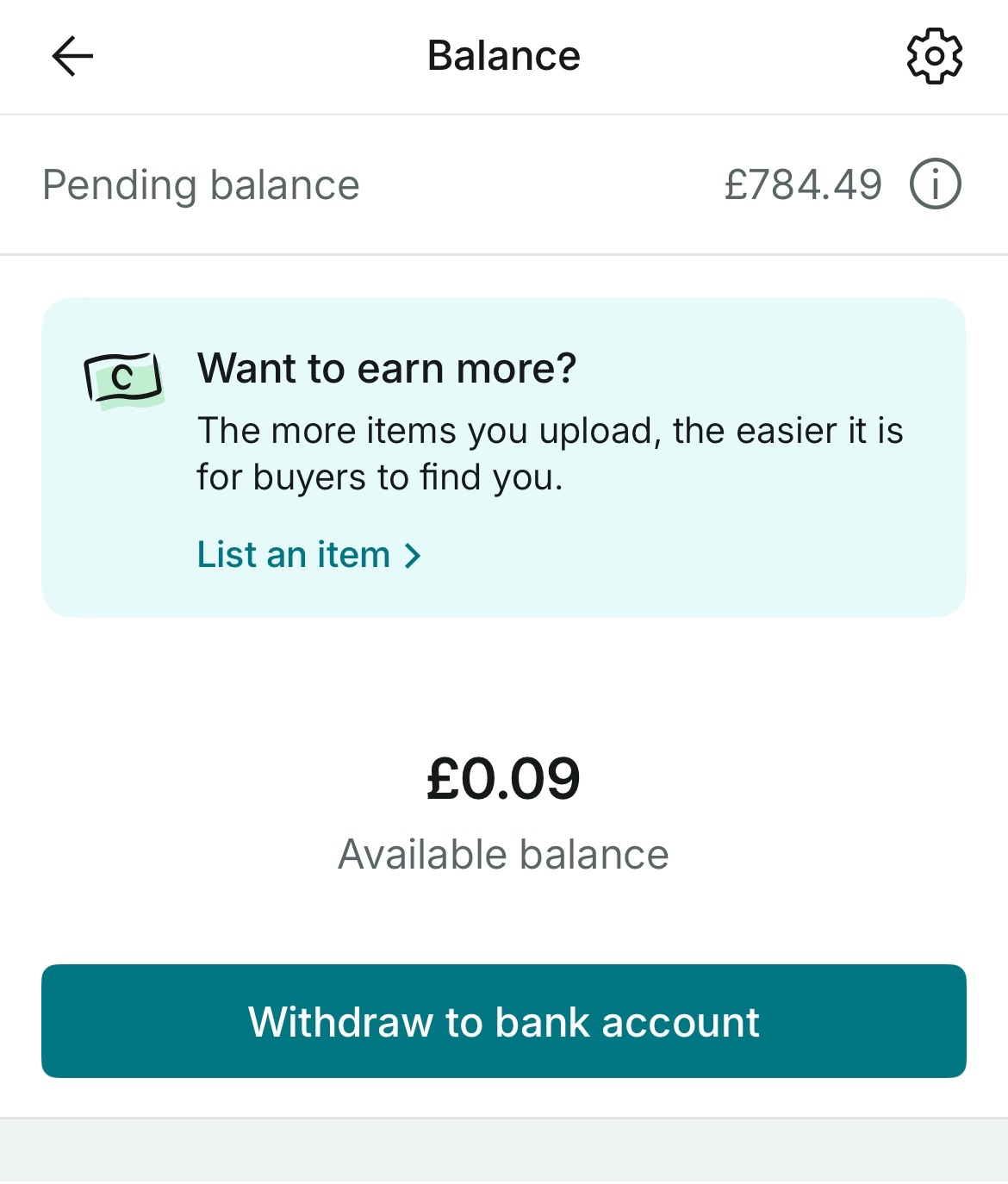Tap the grey strip below Withdraw button
This screenshot has width=1008, height=1184.
[504, 1150]
